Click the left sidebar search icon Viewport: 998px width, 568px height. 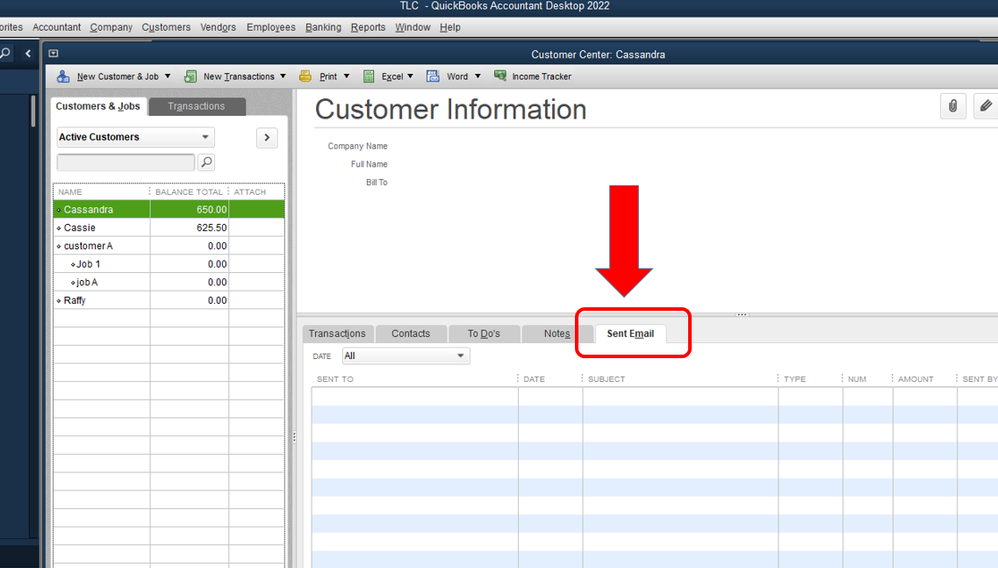pyautogui.click(x=5, y=53)
